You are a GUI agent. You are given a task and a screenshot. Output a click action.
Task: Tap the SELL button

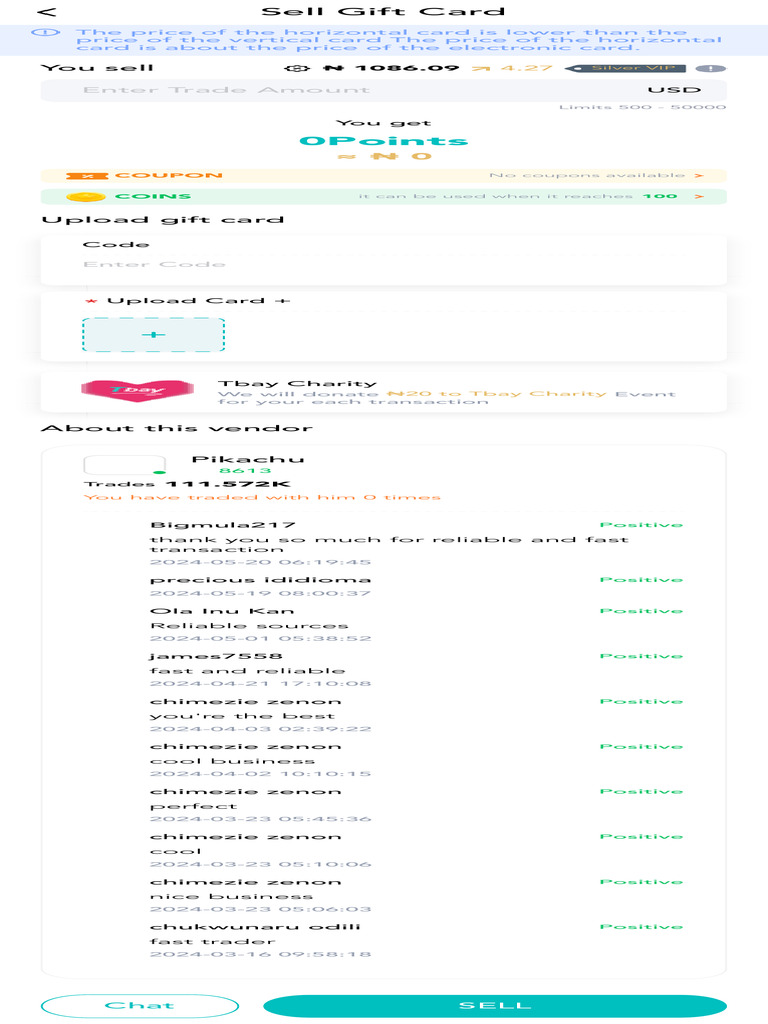(x=495, y=1006)
